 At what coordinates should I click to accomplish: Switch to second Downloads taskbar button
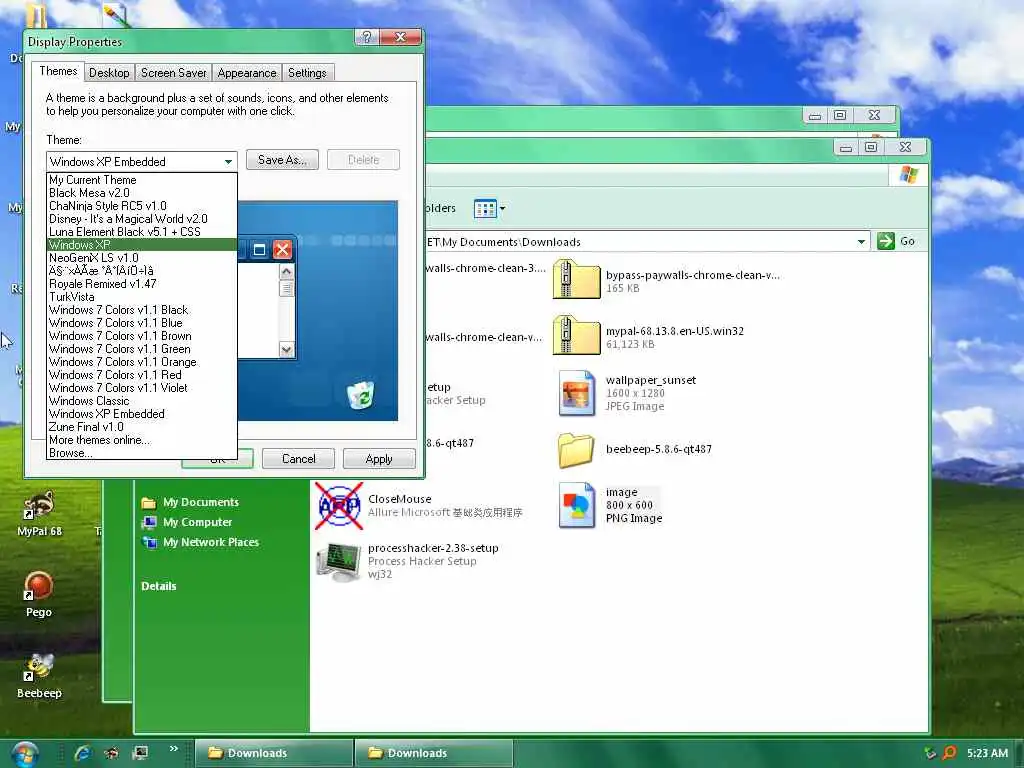[434, 753]
